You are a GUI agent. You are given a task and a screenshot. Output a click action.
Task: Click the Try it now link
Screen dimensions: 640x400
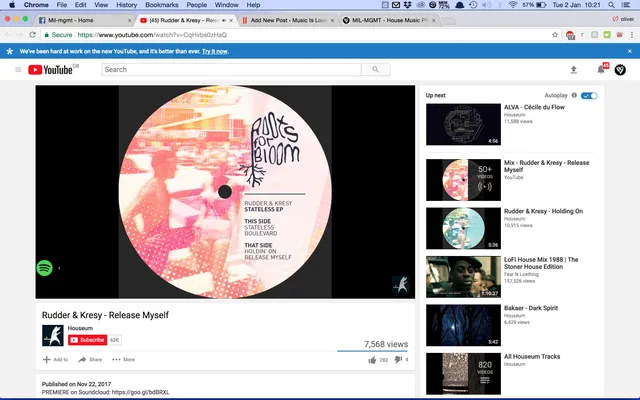(215, 51)
